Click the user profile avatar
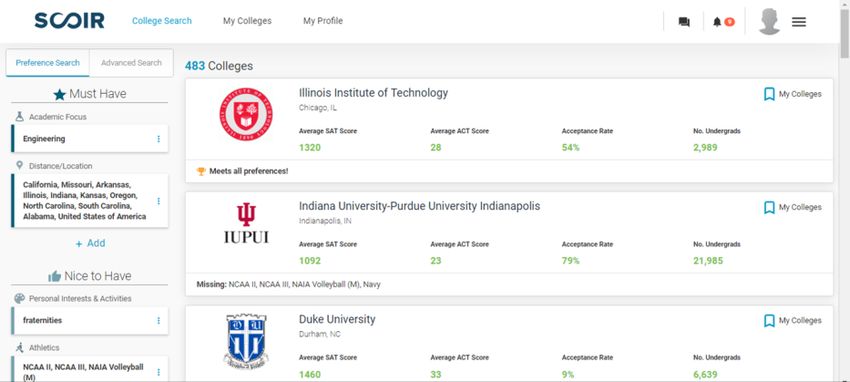This screenshot has height=382, width=850. [769, 22]
